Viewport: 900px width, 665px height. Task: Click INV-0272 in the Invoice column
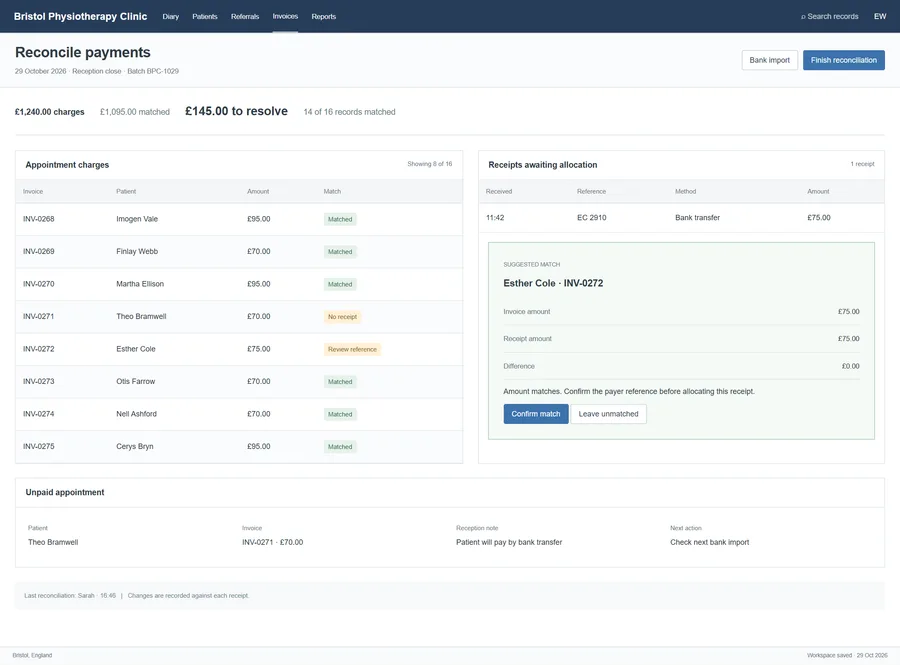pyautogui.click(x=38, y=349)
